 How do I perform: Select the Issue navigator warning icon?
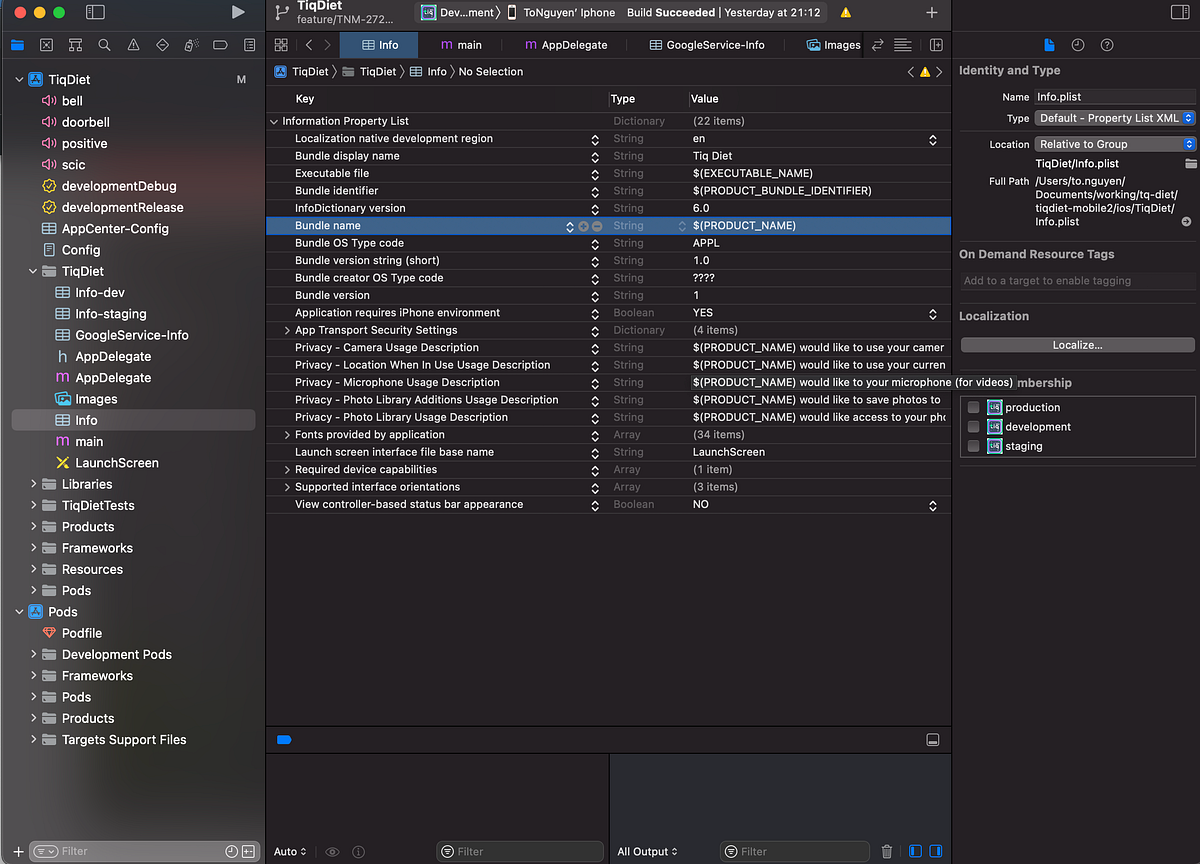133,45
